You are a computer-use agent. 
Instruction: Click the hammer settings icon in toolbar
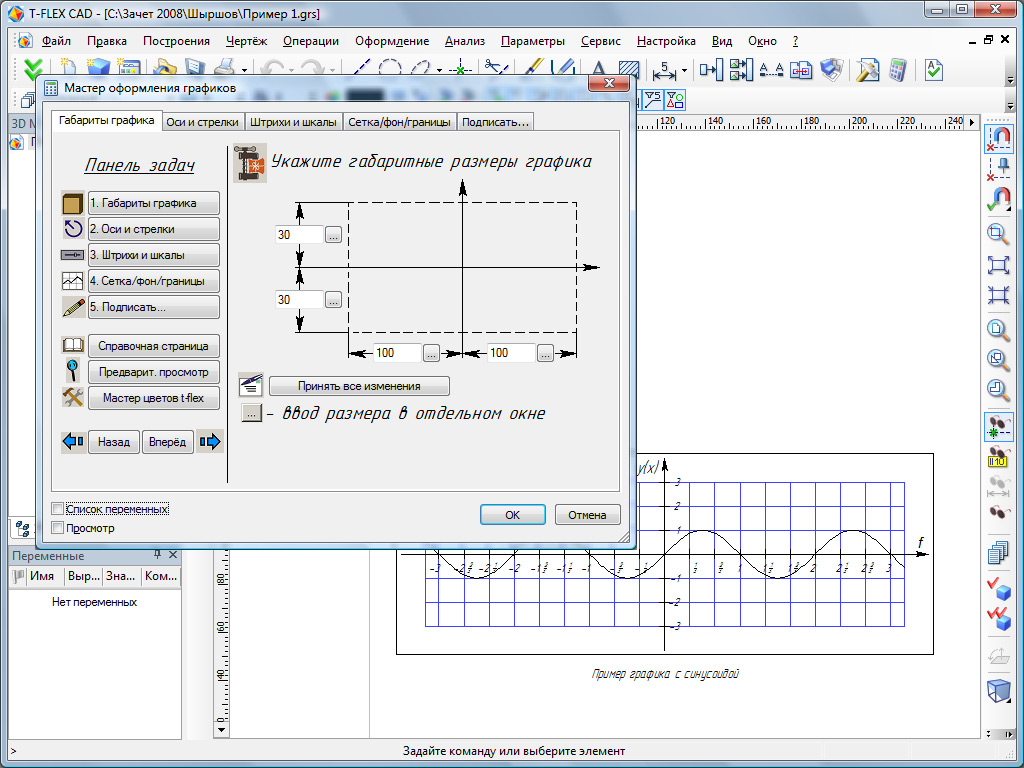click(x=867, y=69)
